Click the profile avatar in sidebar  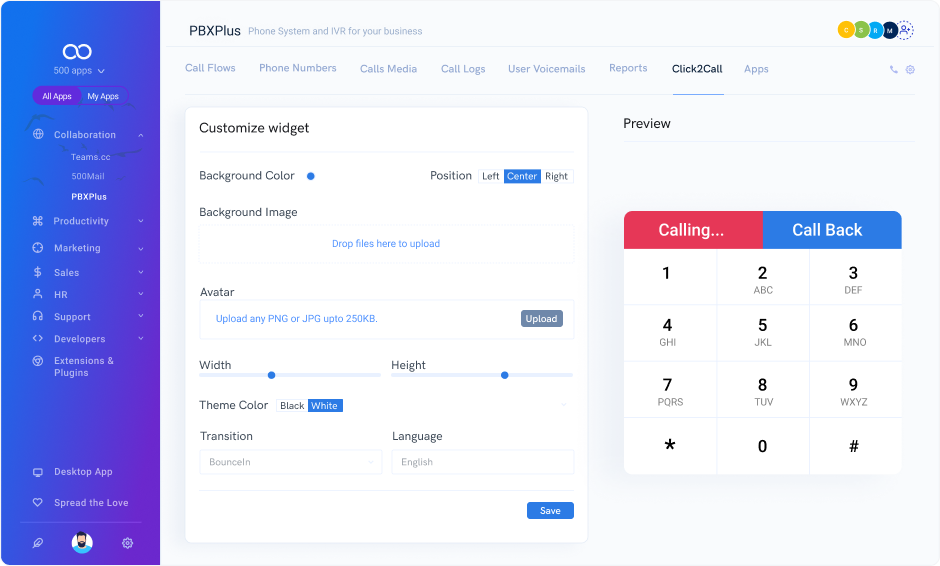pyautogui.click(x=82, y=543)
